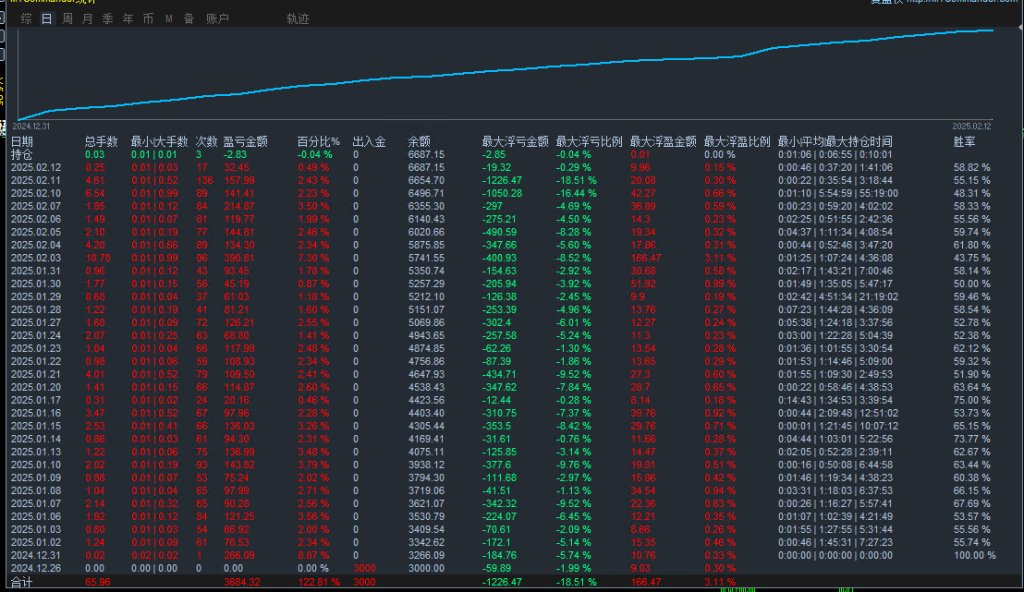The height and width of the screenshot is (592, 1024).
Task: Switch to the 周 weekly statistics view
Action: [x=67, y=17]
